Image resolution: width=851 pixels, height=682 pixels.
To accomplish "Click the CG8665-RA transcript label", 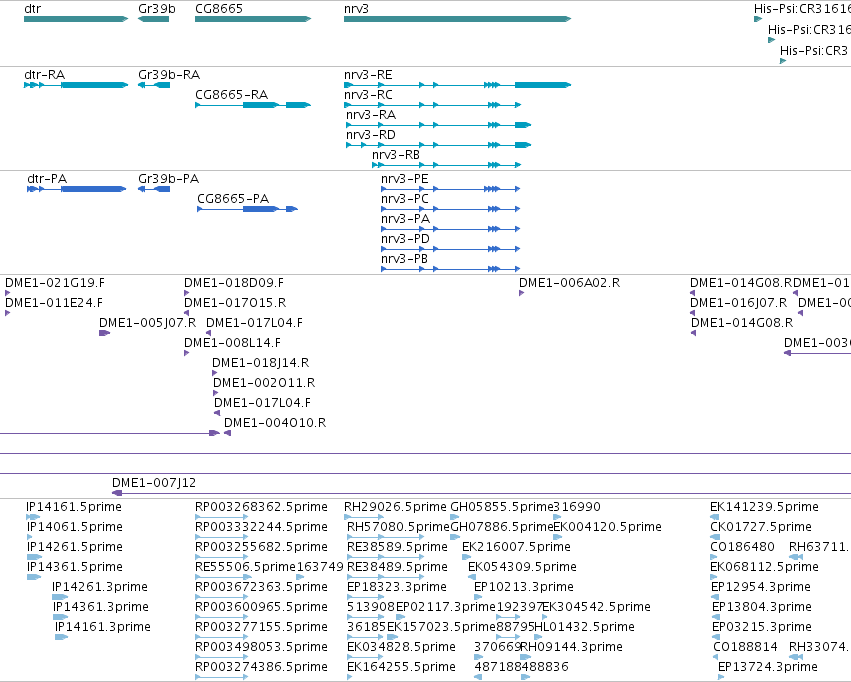I will click(232, 95).
